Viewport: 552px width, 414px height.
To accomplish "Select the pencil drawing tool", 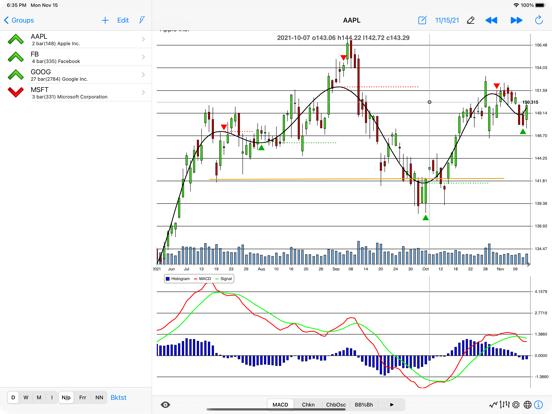I will tap(471, 20).
